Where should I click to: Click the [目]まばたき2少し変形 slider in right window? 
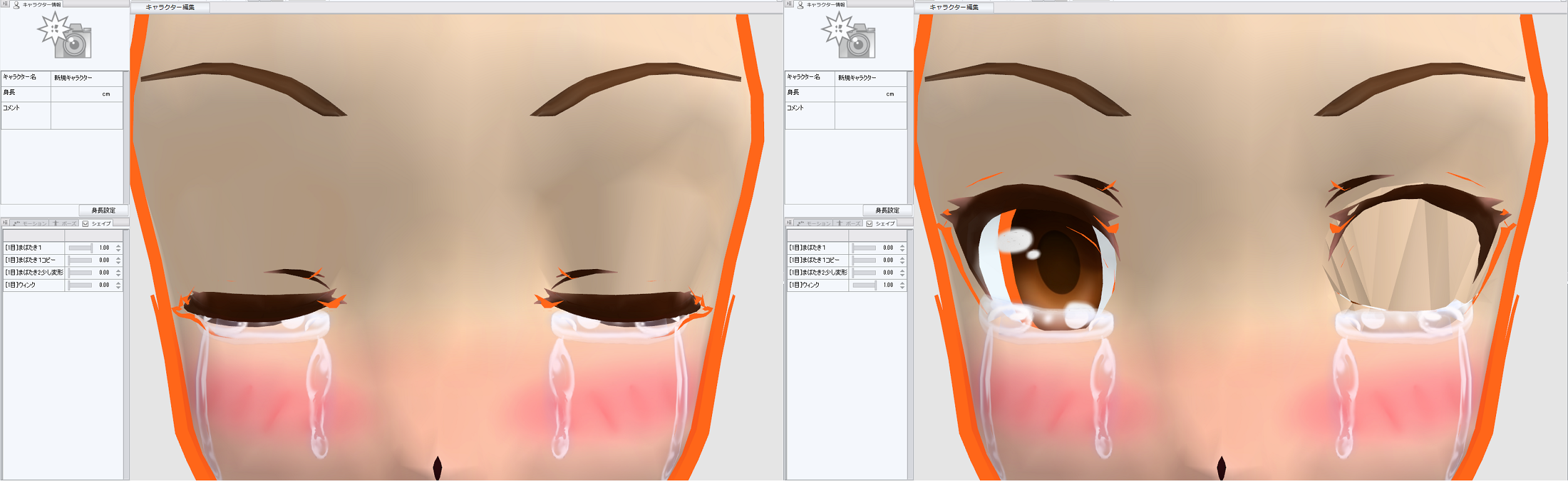[865, 273]
